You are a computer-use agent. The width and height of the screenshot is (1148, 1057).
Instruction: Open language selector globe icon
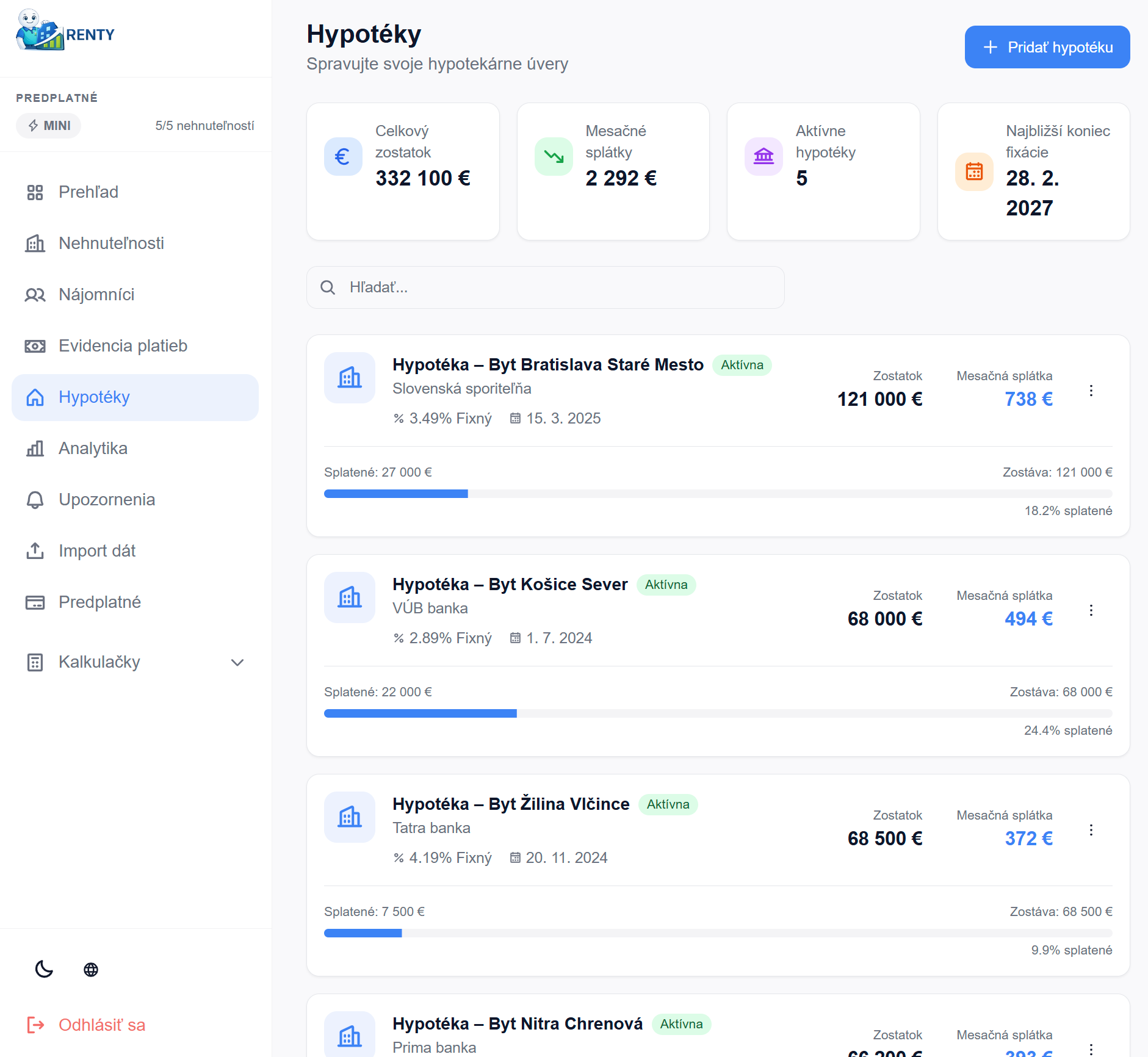tap(91, 969)
